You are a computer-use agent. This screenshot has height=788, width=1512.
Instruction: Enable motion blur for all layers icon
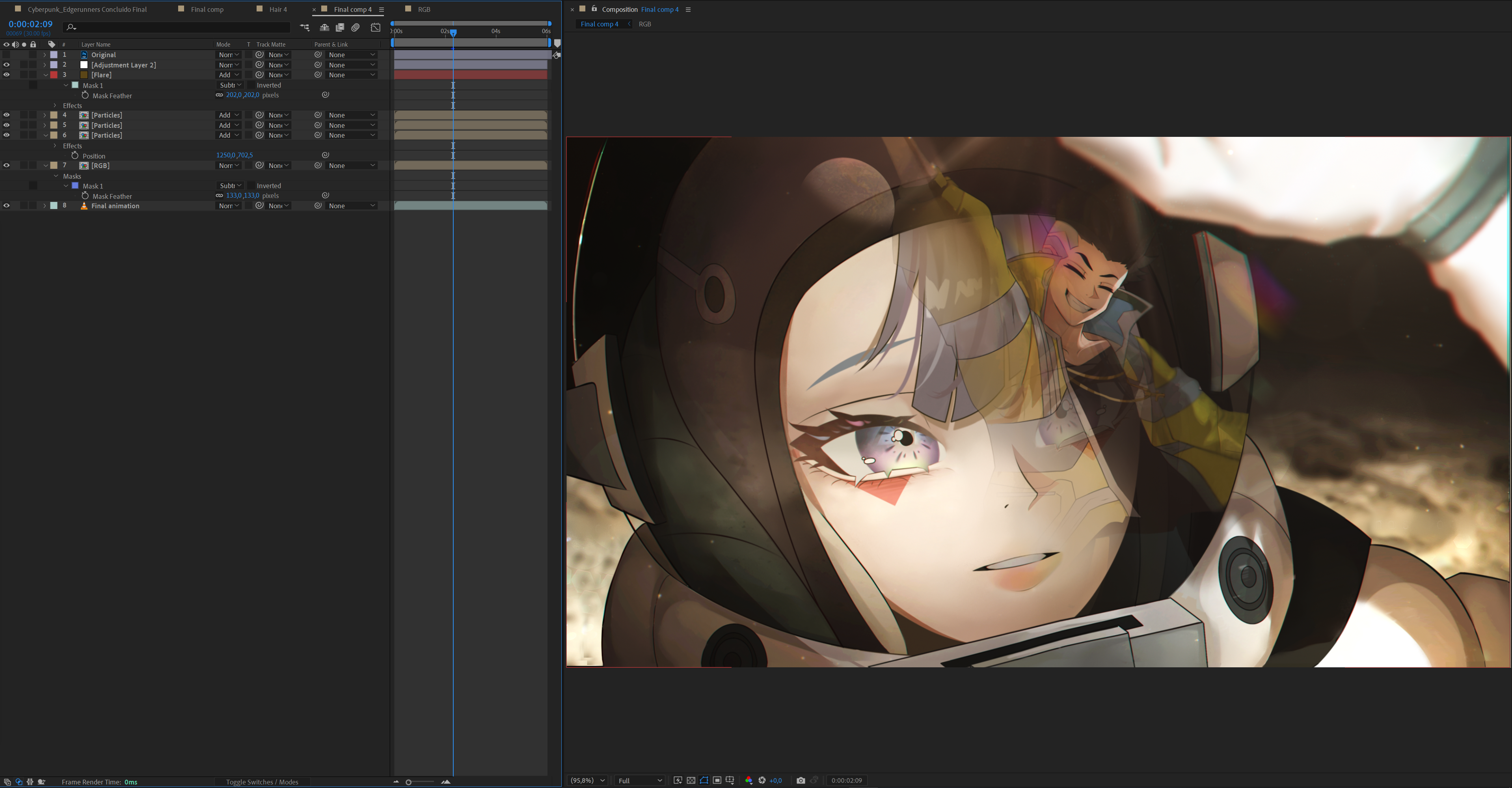355,27
